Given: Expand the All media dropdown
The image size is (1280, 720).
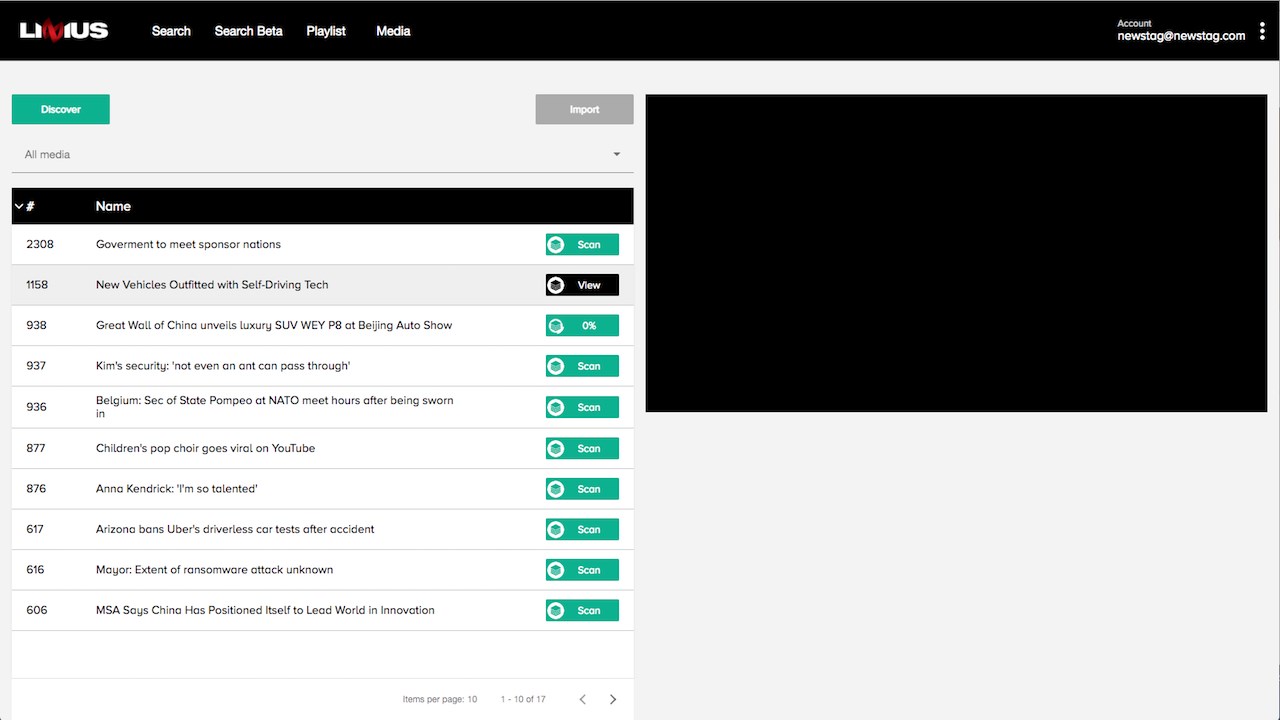Looking at the screenshot, I should coord(322,154).
